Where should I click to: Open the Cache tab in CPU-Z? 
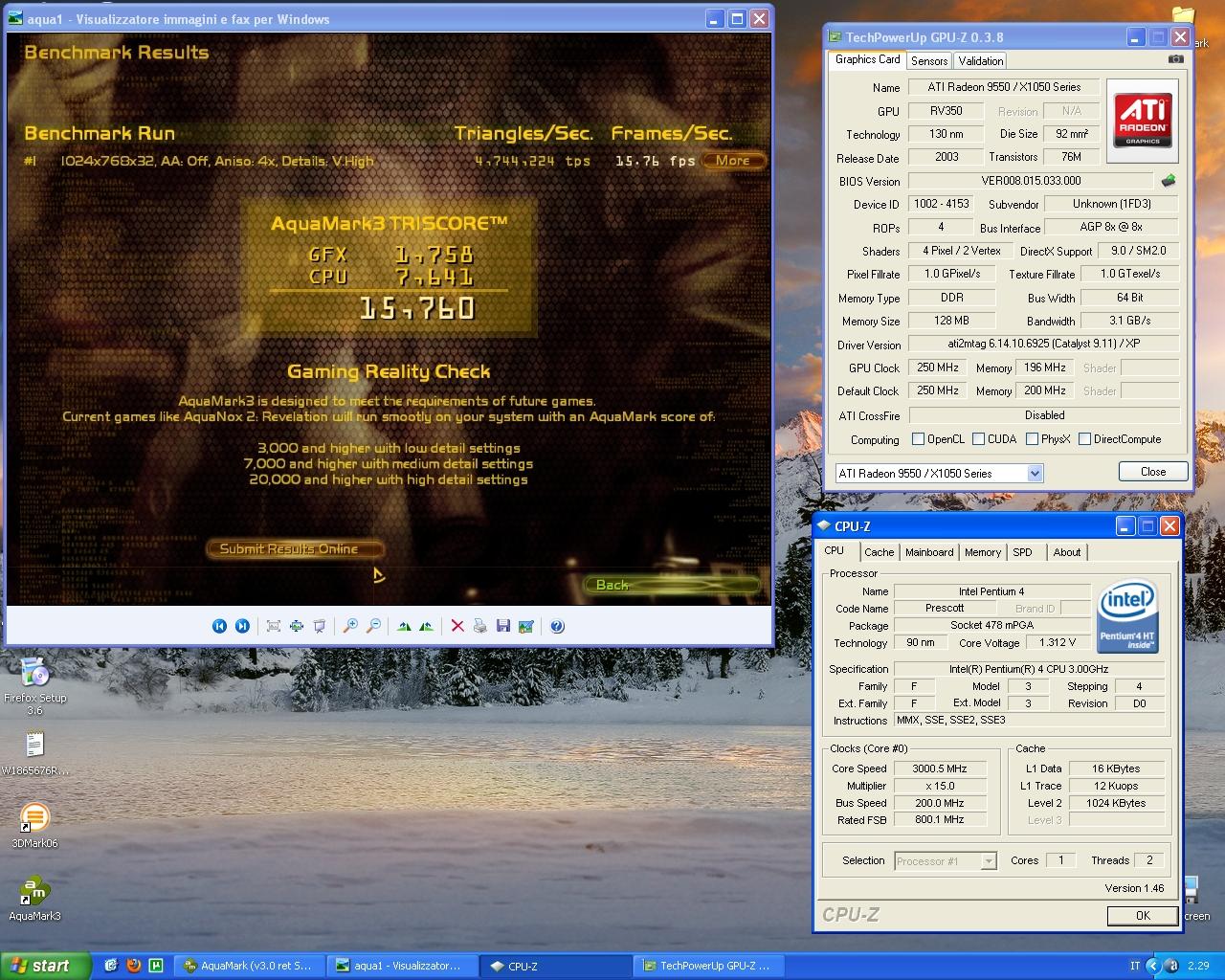pos(879,552)
